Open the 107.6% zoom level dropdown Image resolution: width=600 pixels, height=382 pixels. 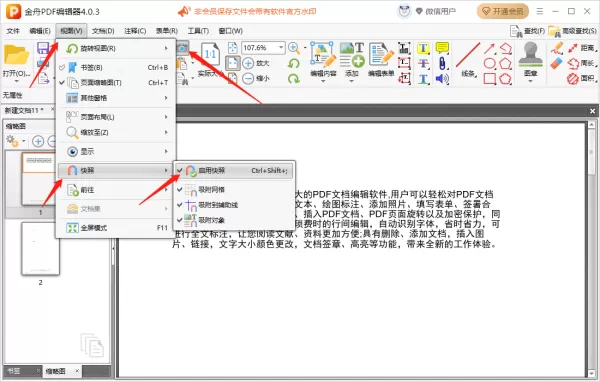click(x=281, y=47)
